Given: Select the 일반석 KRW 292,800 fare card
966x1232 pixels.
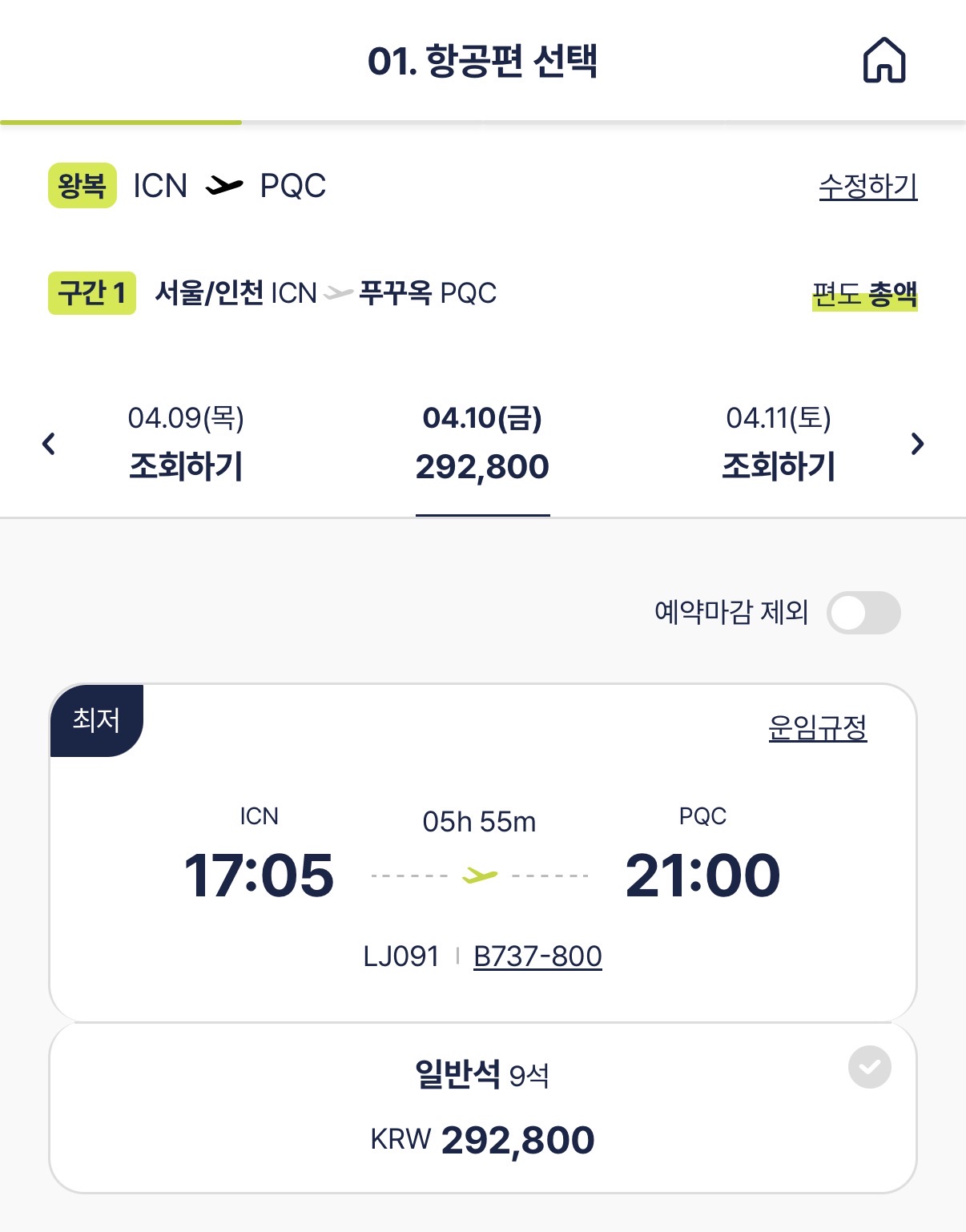Looking at the screenshot, I should coord(482,1108).
